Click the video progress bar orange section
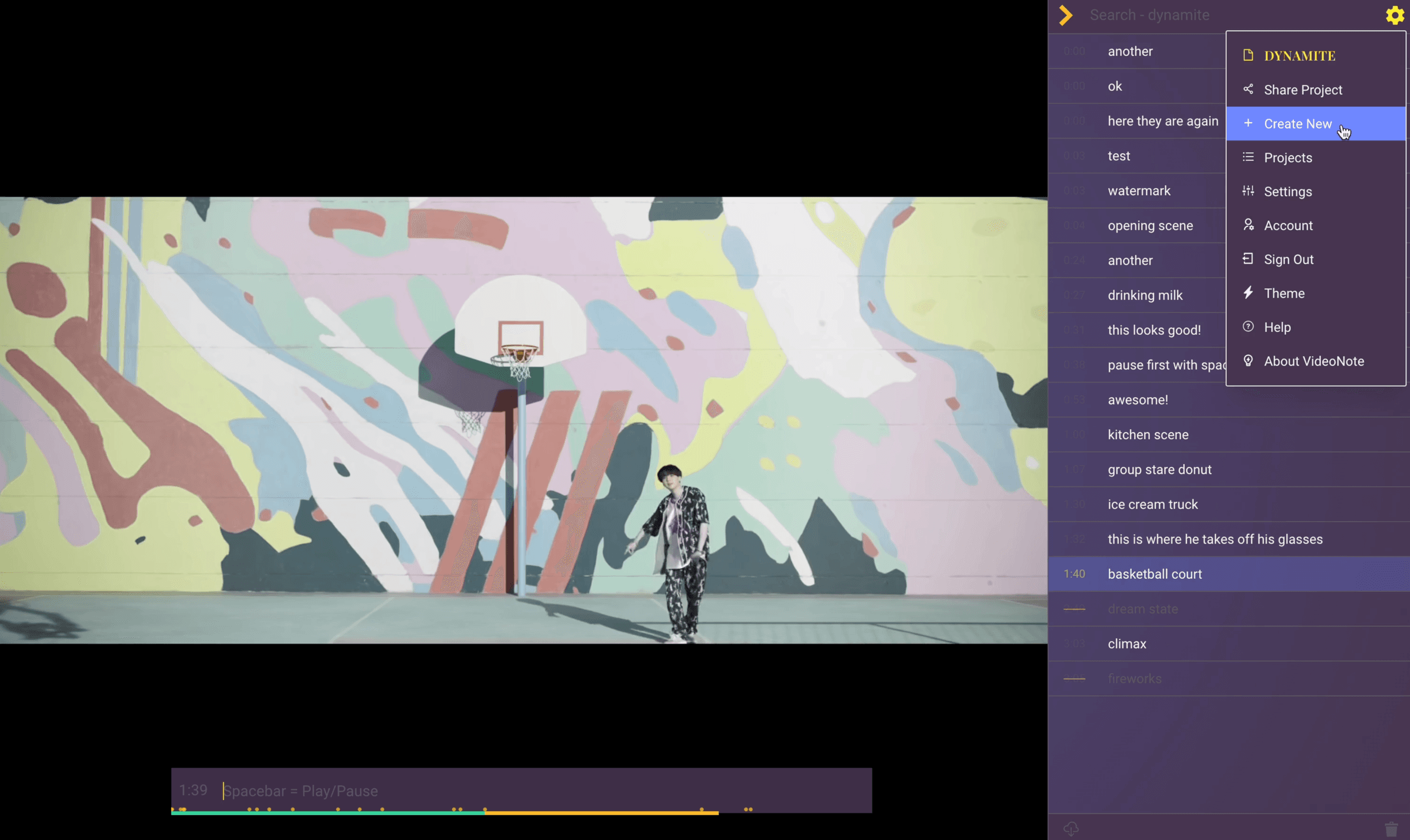The height and width of the screenshot is (840, 1410). (x=601, y=813)
